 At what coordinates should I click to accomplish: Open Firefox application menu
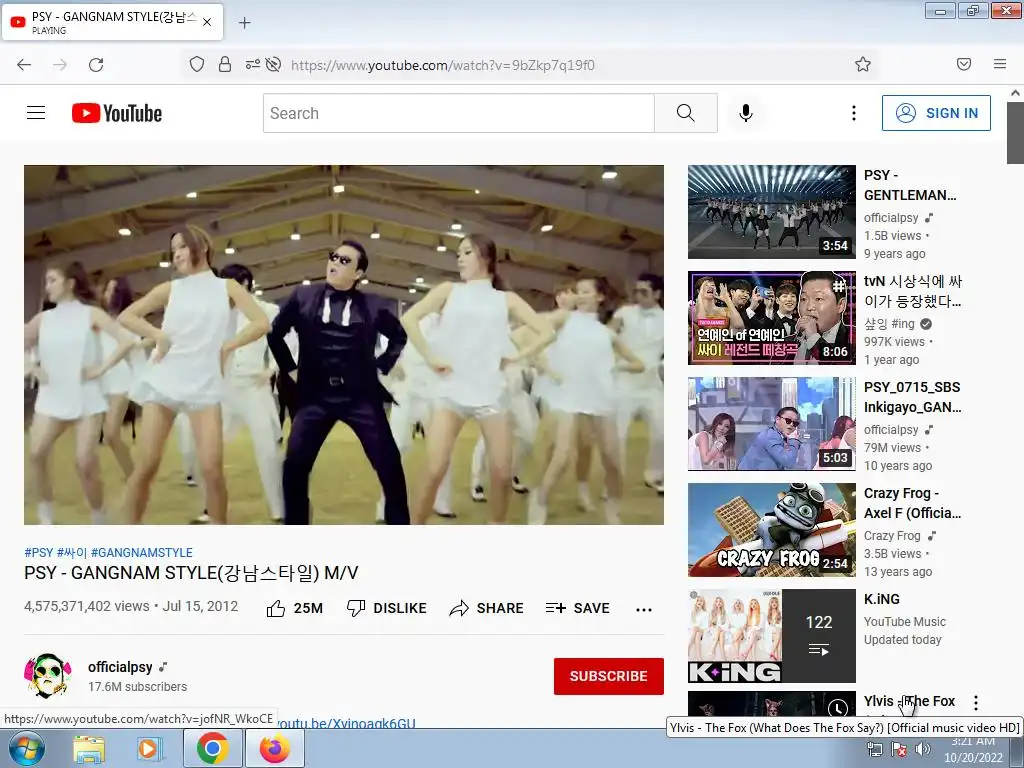pyautogui.click(x=1000, y=64)
